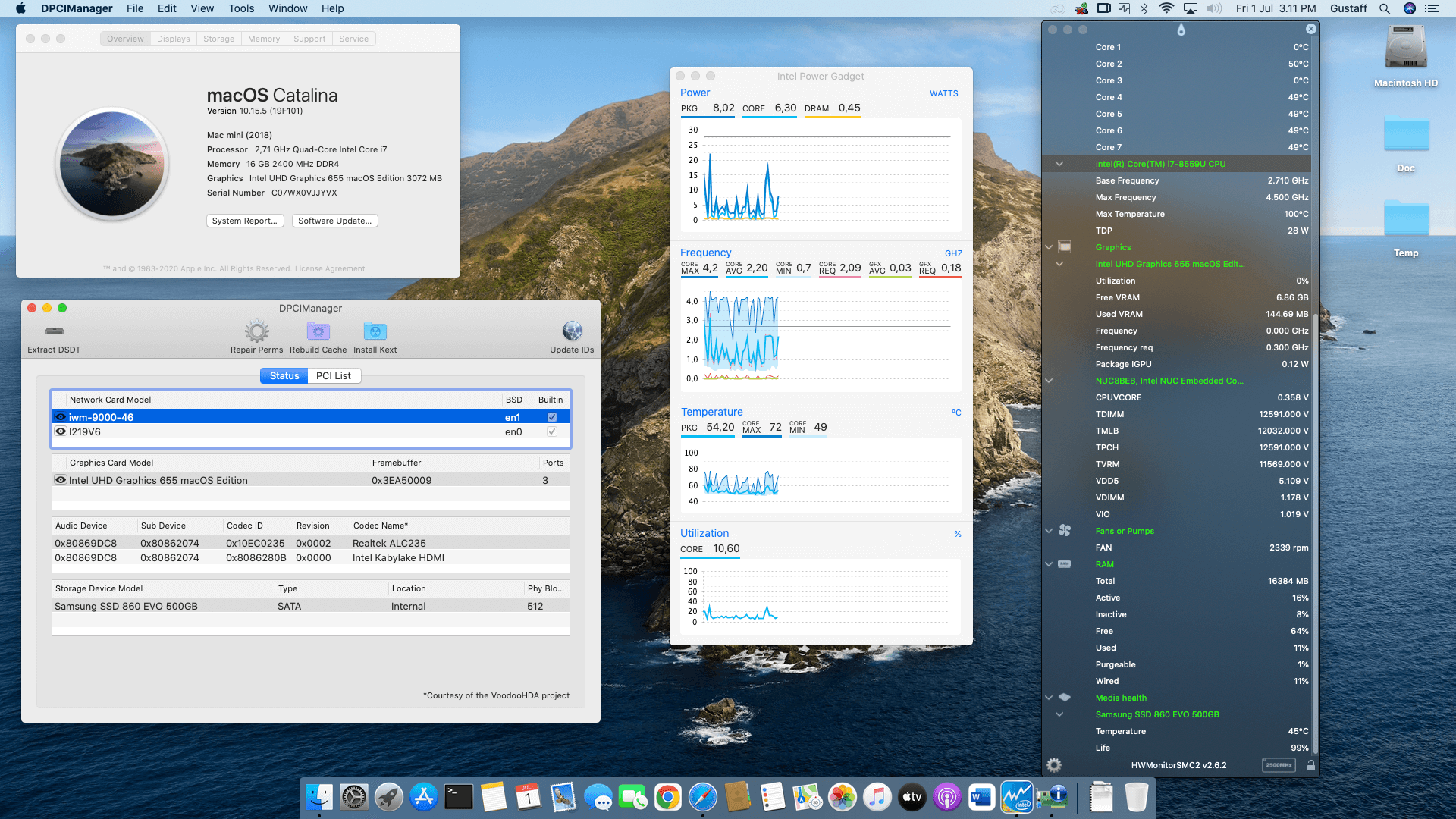
Task: Switch to the Storage tab in About This Mac
Action: click(x=219, y=39)
